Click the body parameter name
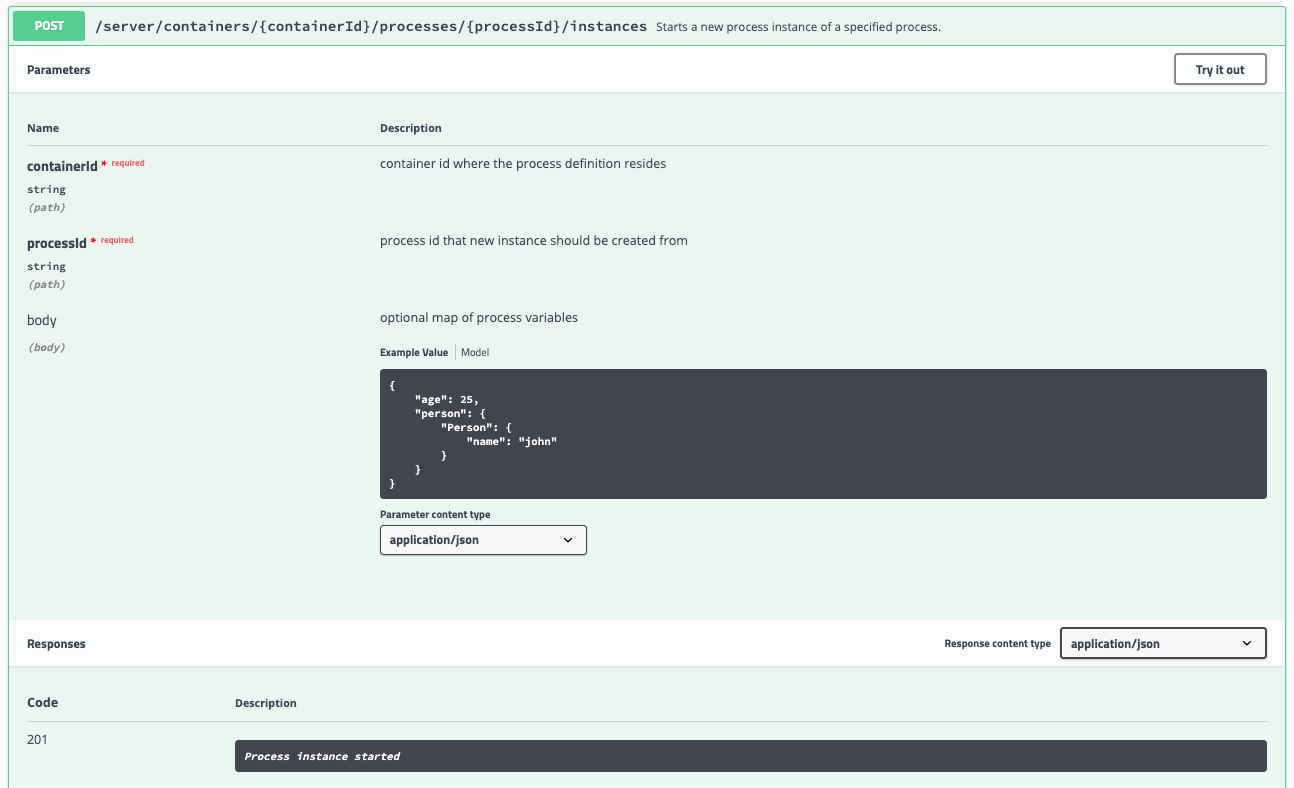Screen dimensions: 1294x788 [42, 321]
